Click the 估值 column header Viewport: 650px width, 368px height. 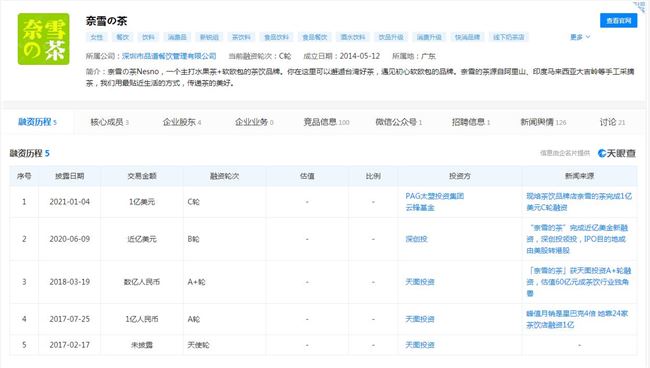307,176
